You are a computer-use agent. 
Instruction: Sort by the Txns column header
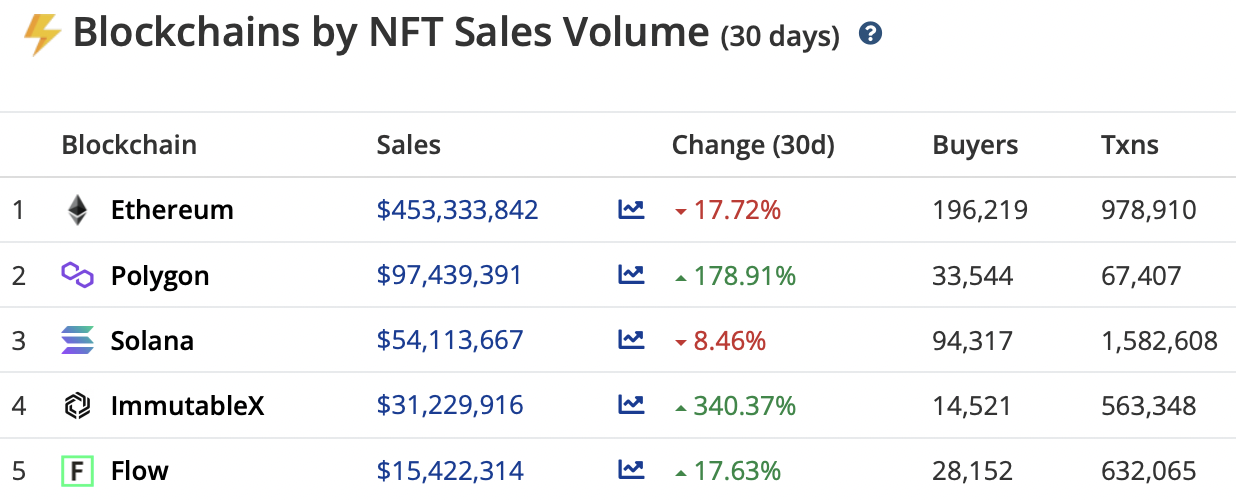pyautogui.click(x=1129, y=145)
